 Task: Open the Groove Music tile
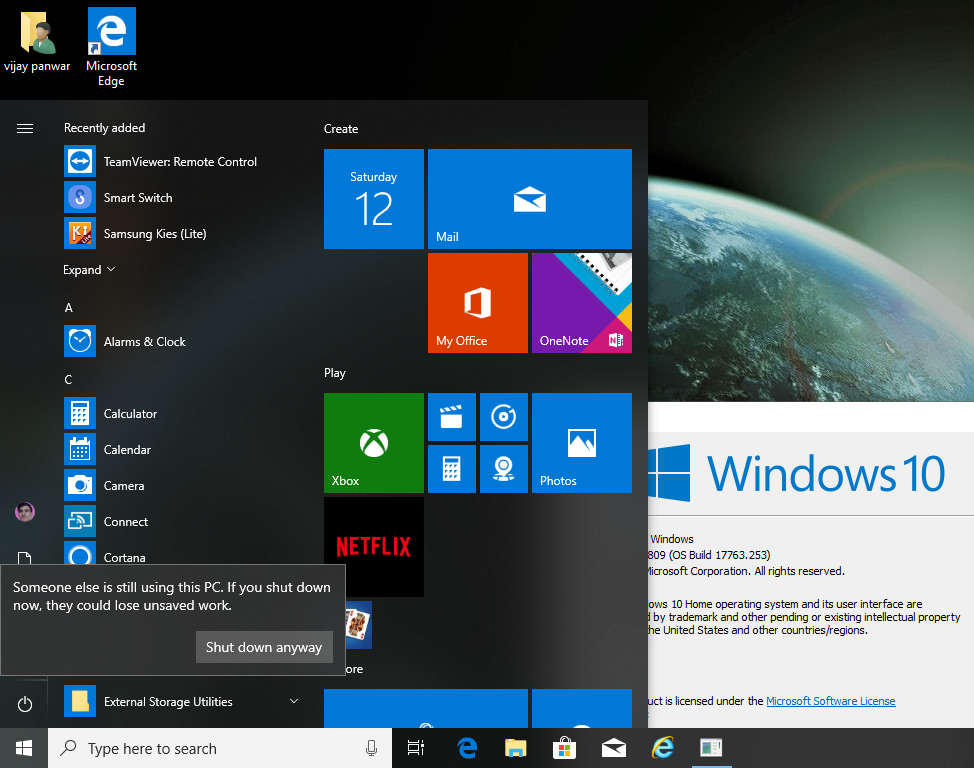click(504, 417)
